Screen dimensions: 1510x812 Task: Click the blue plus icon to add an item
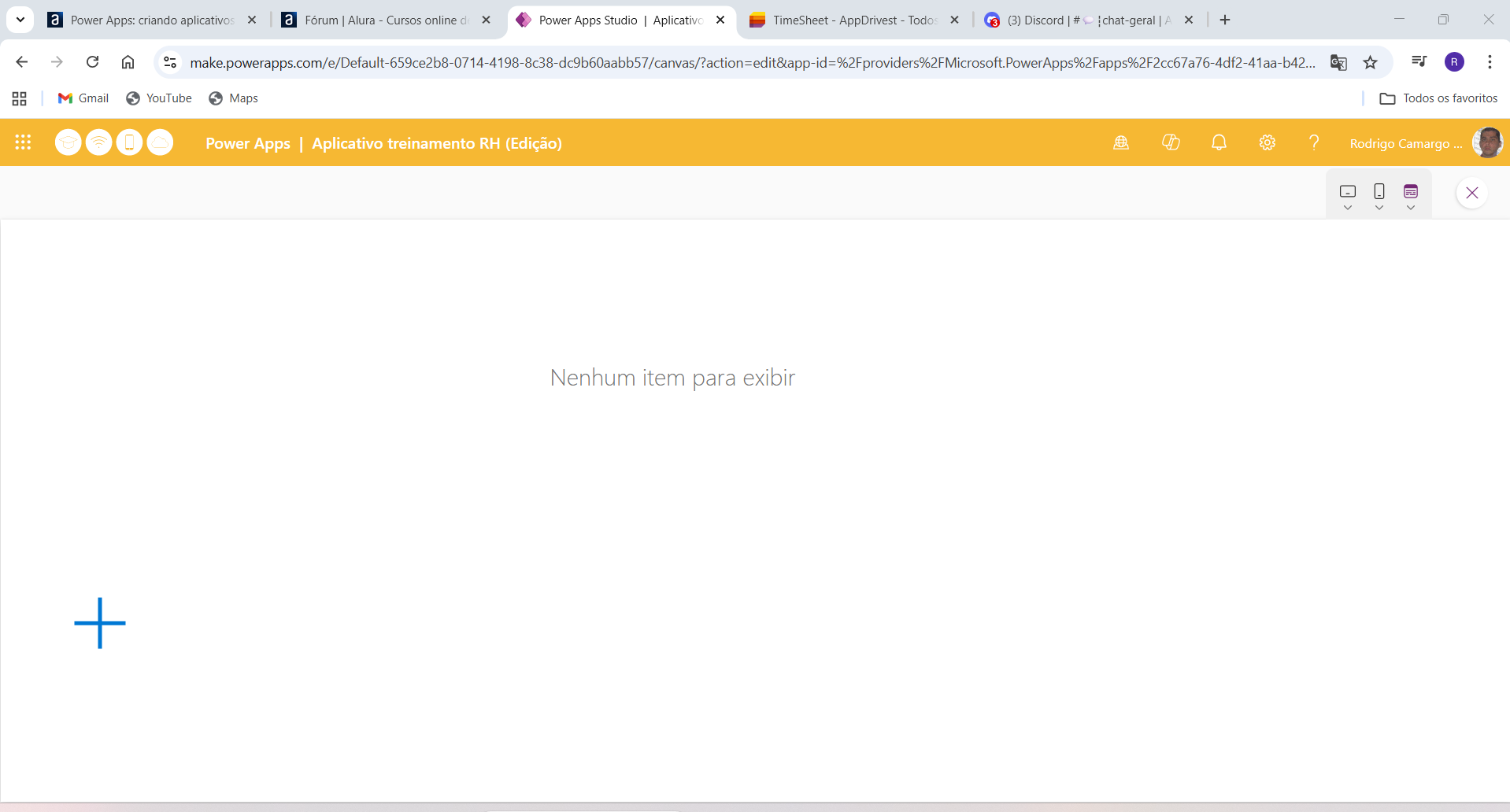pyautogui.click(x=100, y=623)
